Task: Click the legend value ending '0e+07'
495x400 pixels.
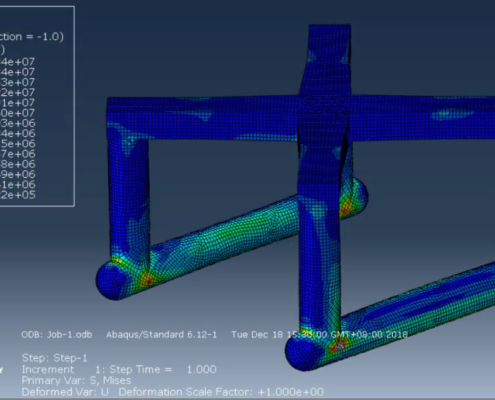Action: tap(17, 113)
